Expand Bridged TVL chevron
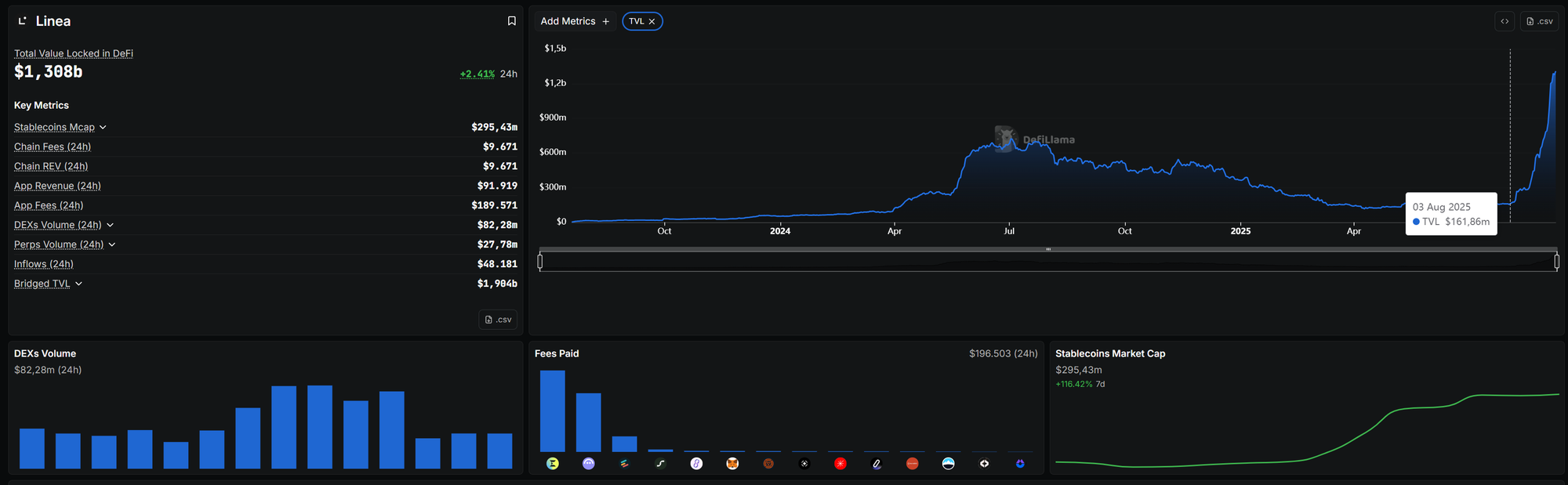Image resolution: width=1568 pixels, height=485 pixels. 78,284
